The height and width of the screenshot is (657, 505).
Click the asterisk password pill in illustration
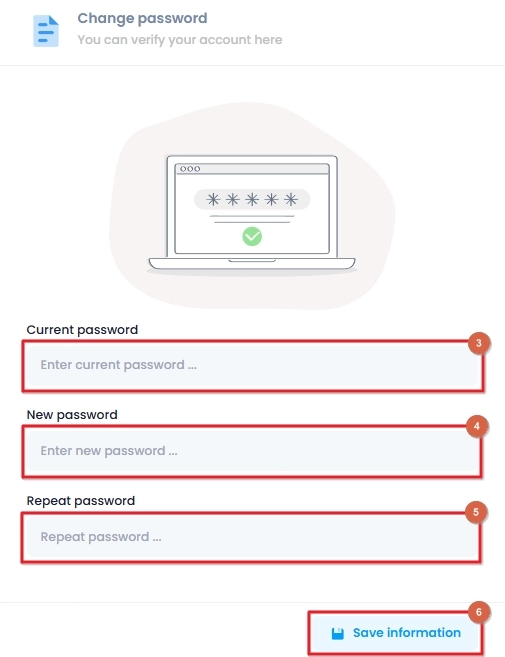point(252,199)
